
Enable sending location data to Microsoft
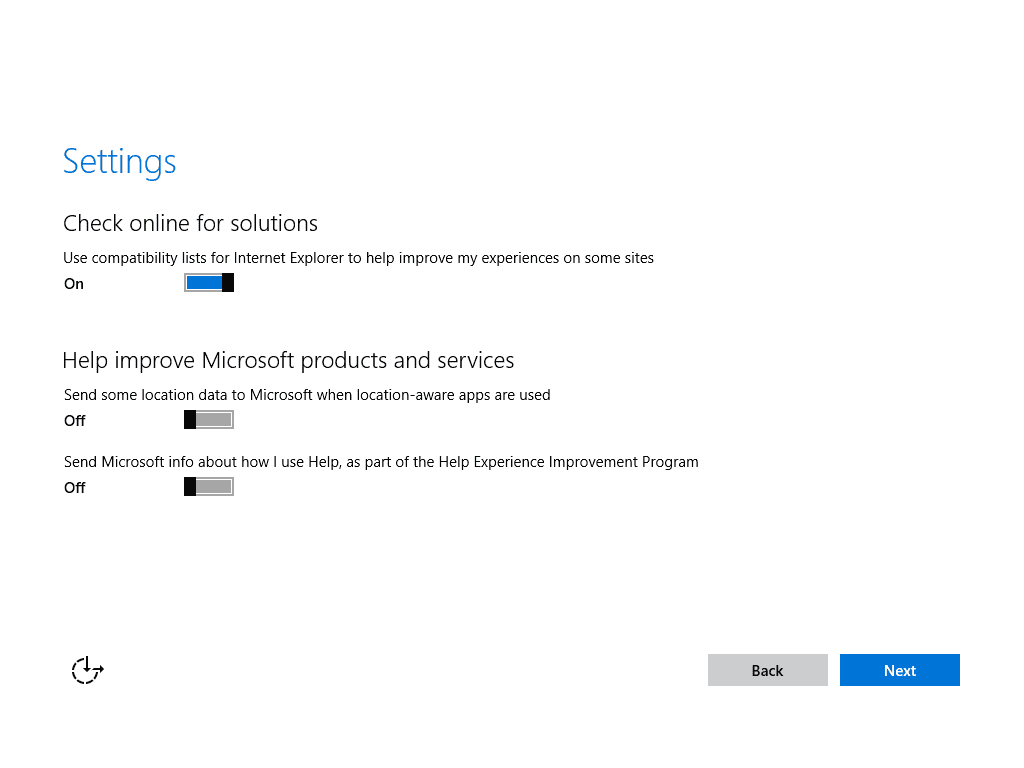209,420
